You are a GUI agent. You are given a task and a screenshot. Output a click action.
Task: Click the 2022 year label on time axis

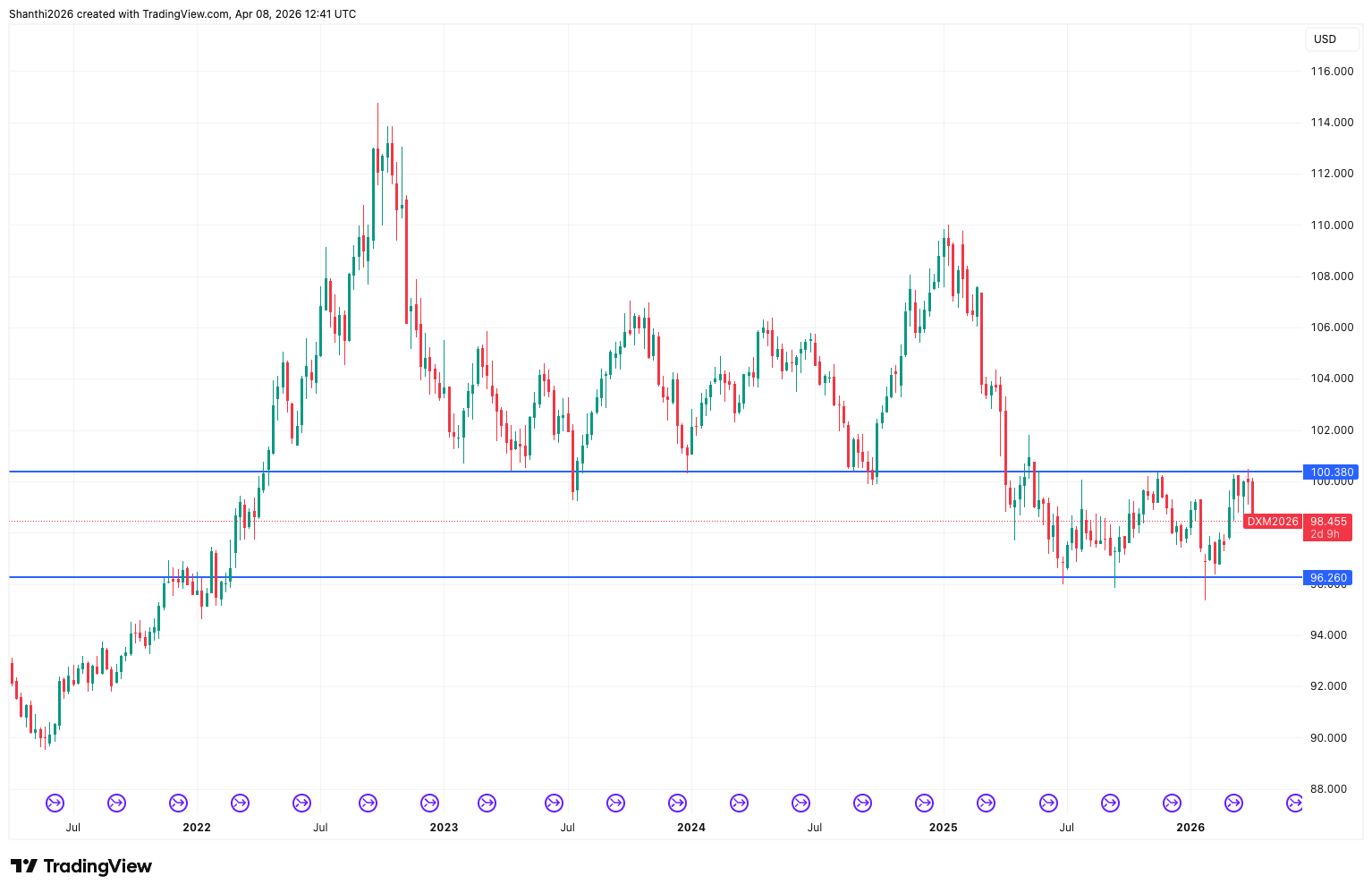pos(197,828)
